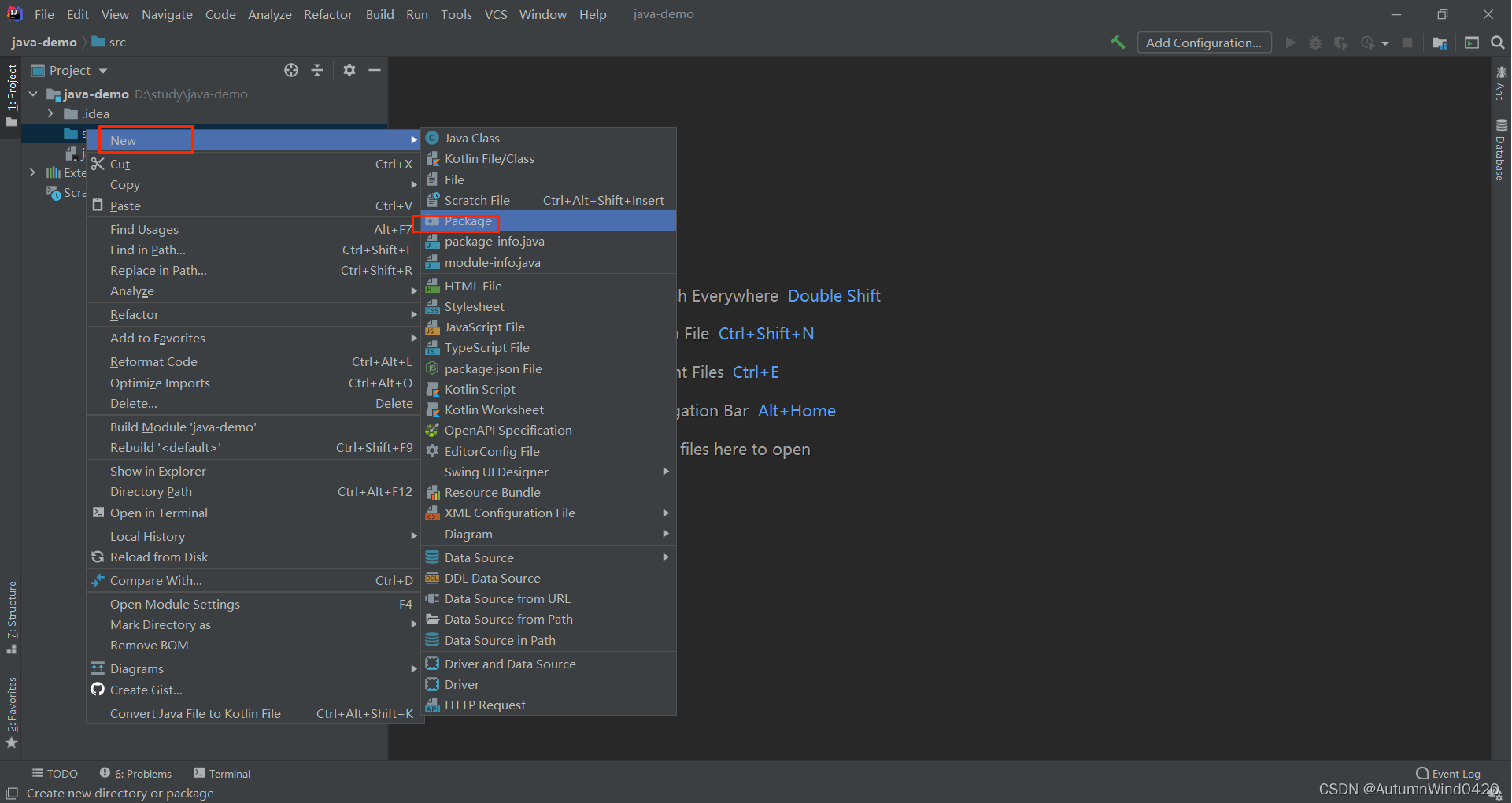Image resolution: width=1512 pixels, height=803 pixels.
Task: Click the Locate/Select Opened File target icon
Action: (291, 70)
